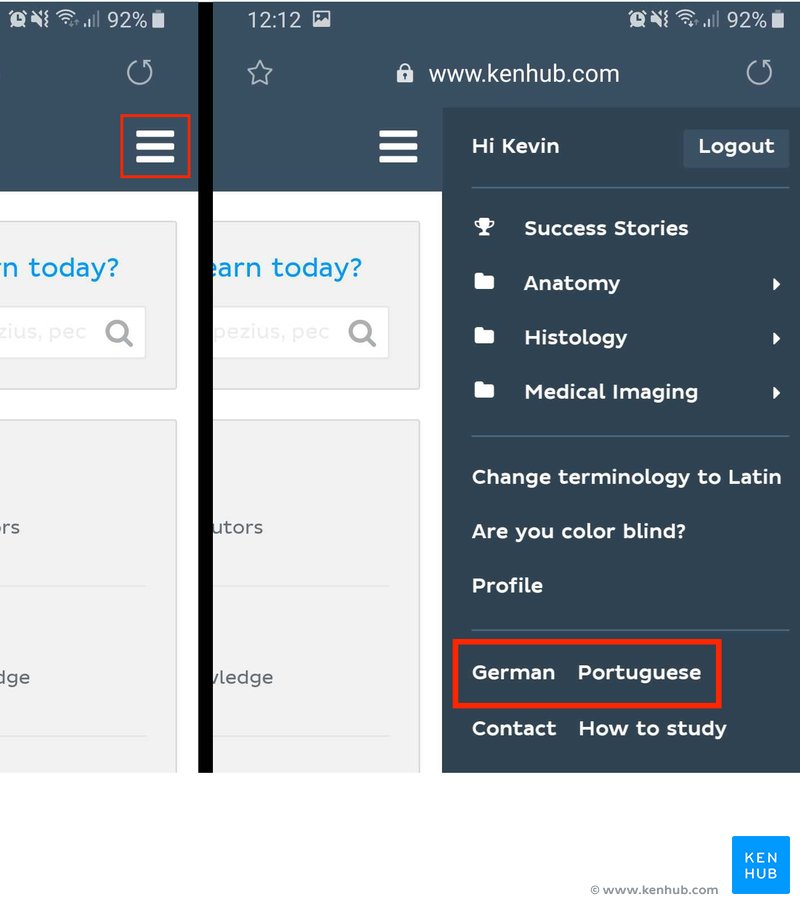Screen dimensions: 800x905
Task: Open the Histology menu entry
Action: [575, 338]
